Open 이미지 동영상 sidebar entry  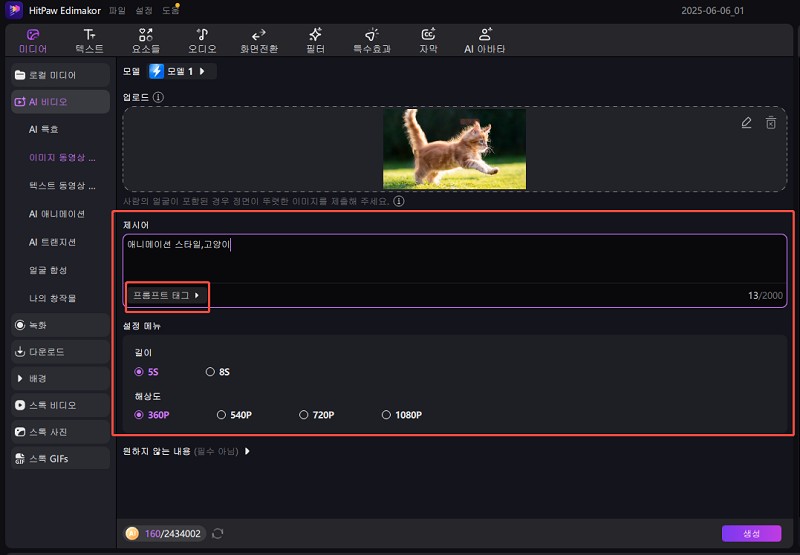[62, 158]
